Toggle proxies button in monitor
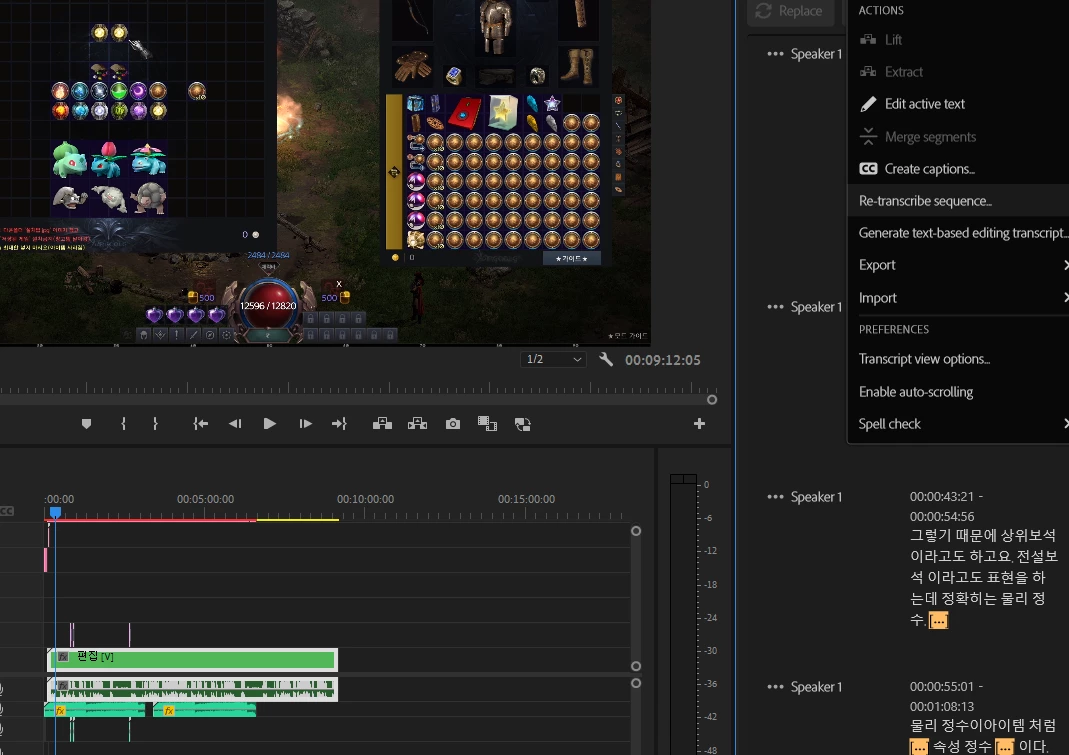 point(522,424)
